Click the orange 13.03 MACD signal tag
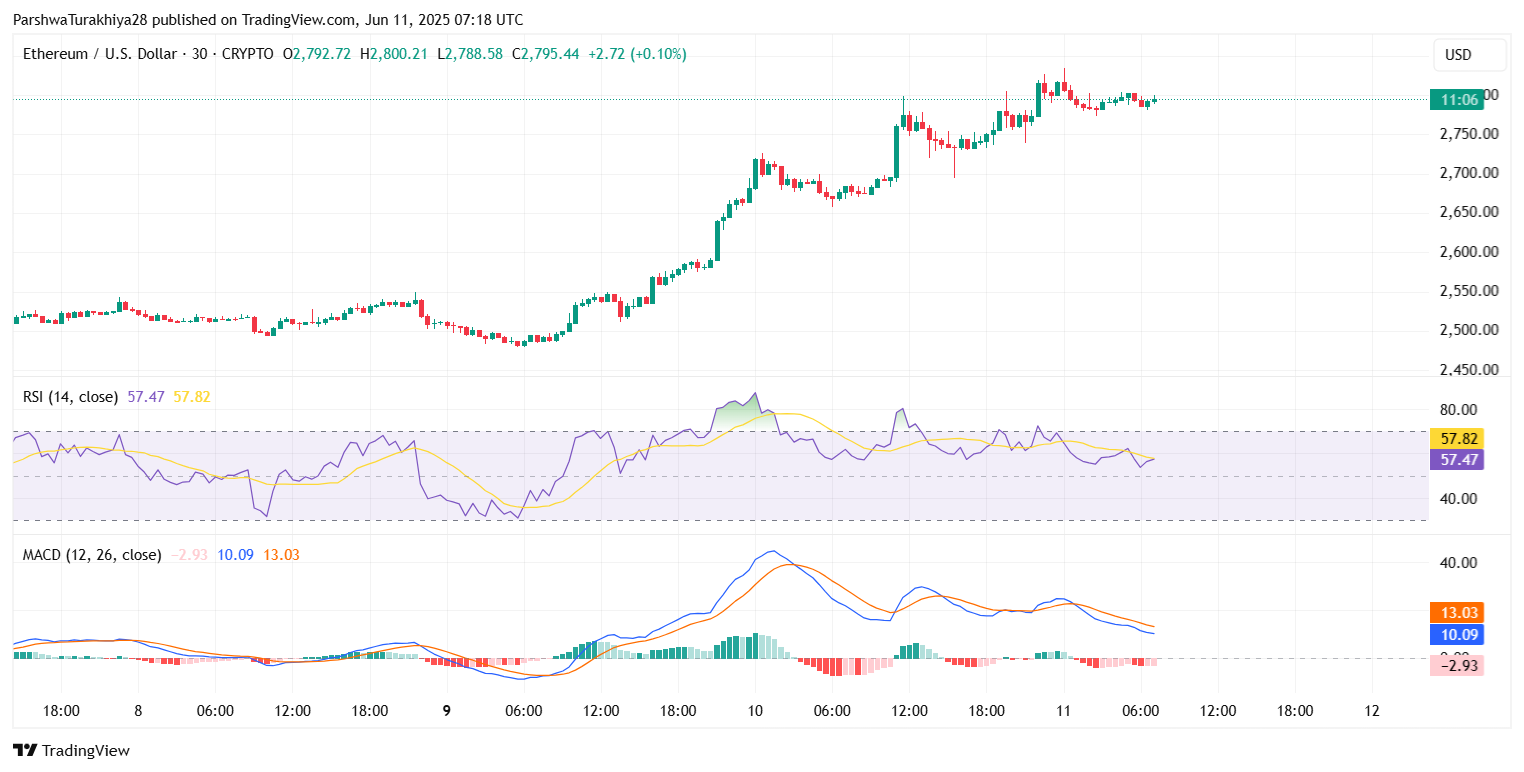The image size is (1524, 772). click(x=1455, y=612)
